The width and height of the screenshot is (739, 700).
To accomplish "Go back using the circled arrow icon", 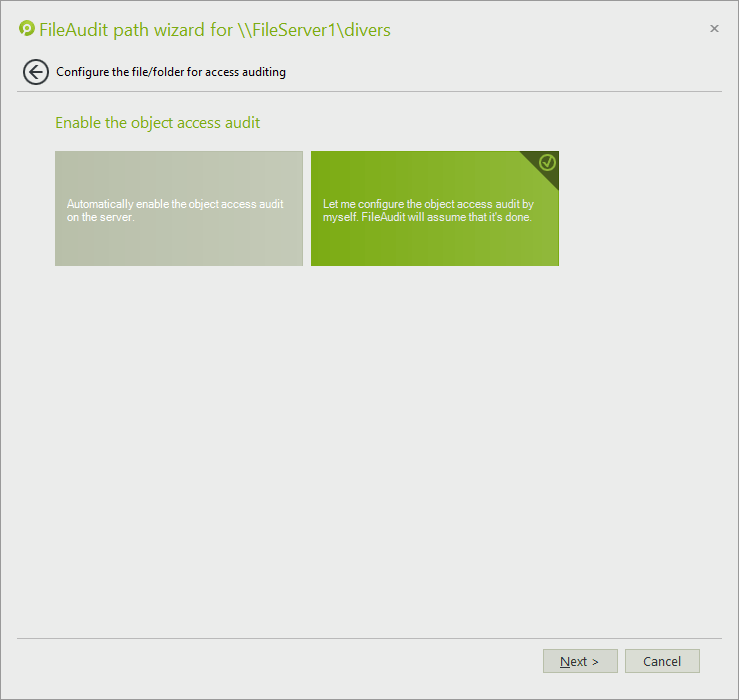I will (36, 72).
